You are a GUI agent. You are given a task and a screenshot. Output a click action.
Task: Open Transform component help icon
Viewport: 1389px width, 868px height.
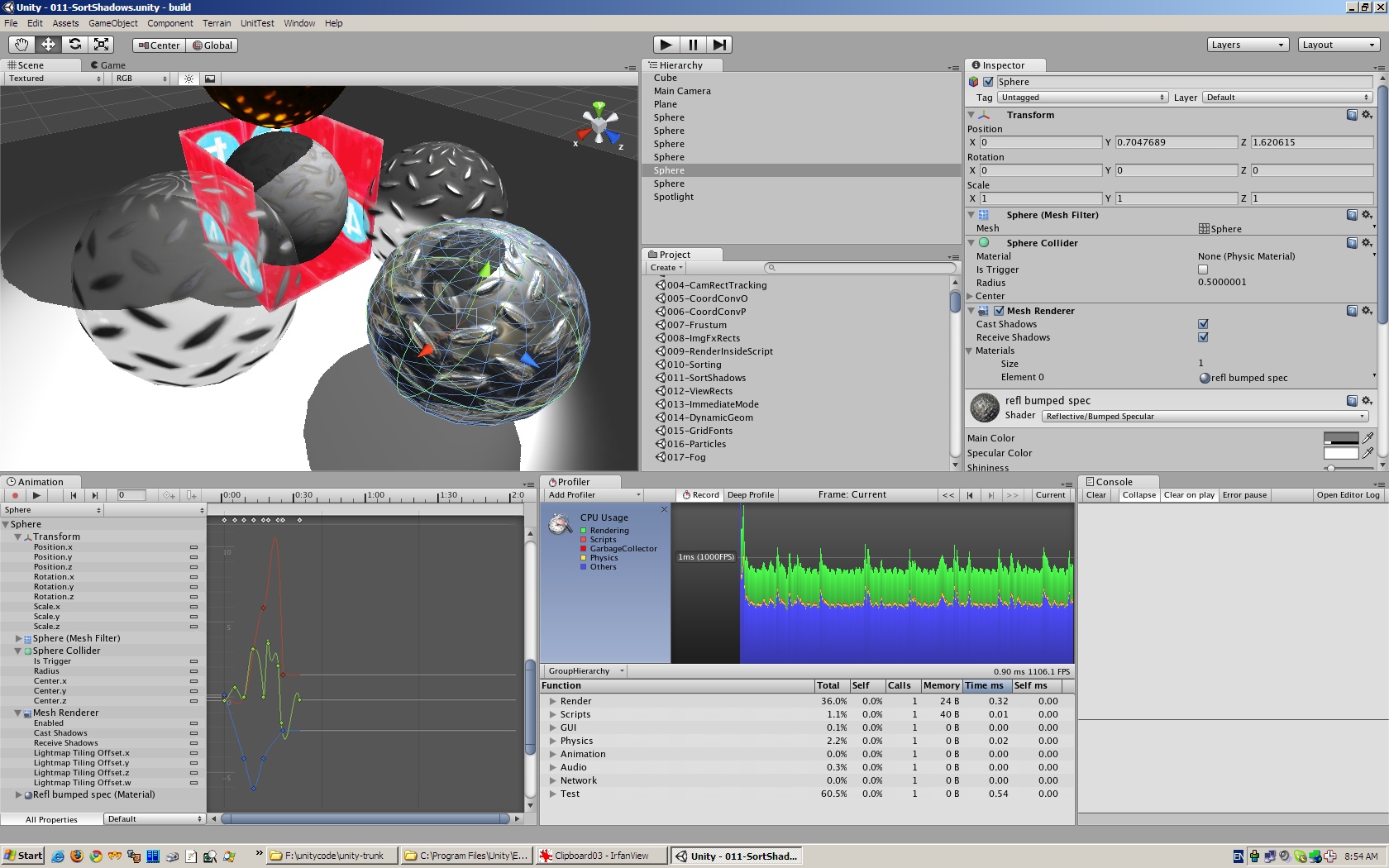pyautogui.click(x=1352, y=115)
